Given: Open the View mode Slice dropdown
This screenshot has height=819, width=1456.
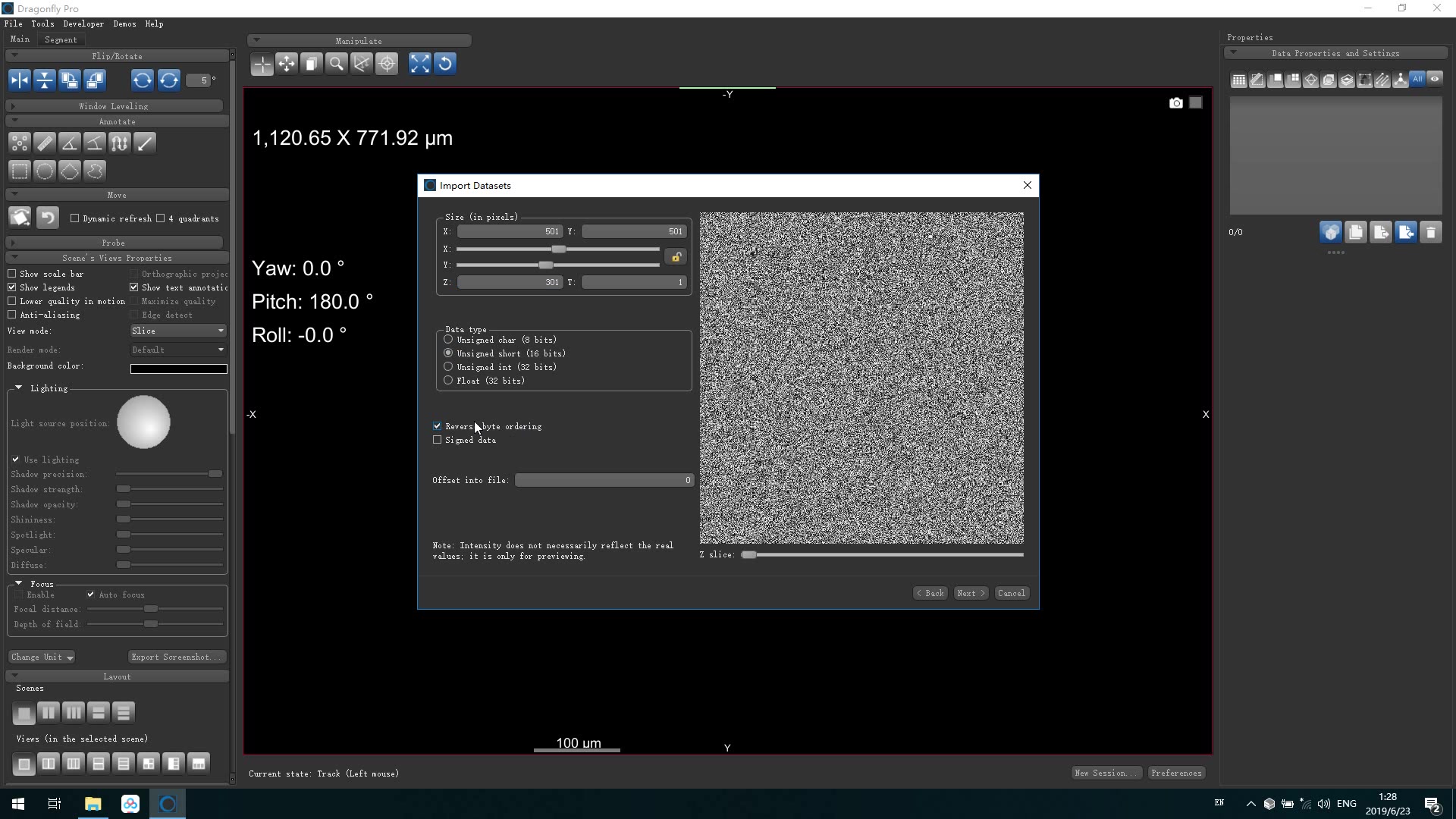Looking at the screenshot, I should click(x=178, y=331).
